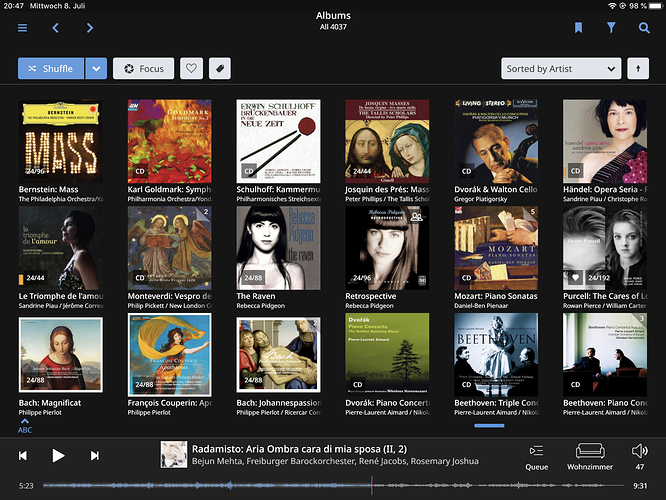Screen dimensions: 666x500
Task: Open the Bach: Magnificat album cover
Action: (61, 355)
